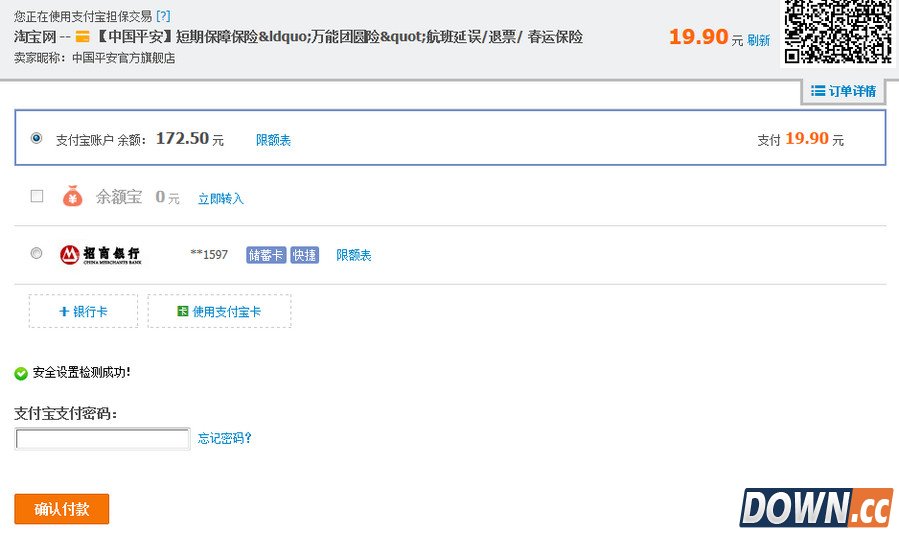Select China Merchants Bank radio button

click(37, 254)
